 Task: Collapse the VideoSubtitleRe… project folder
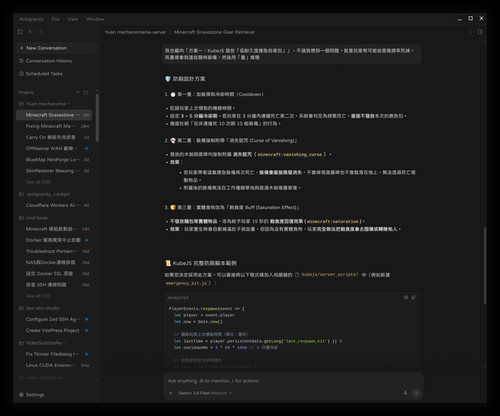click(x=42, y=343)
